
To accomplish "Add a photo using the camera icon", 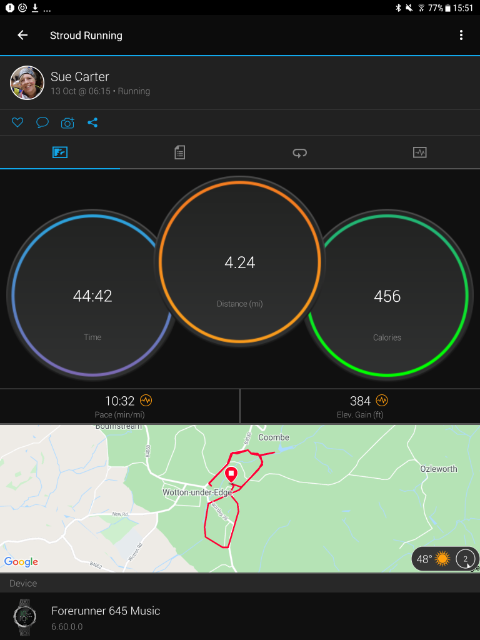I will tap(68, 122).
